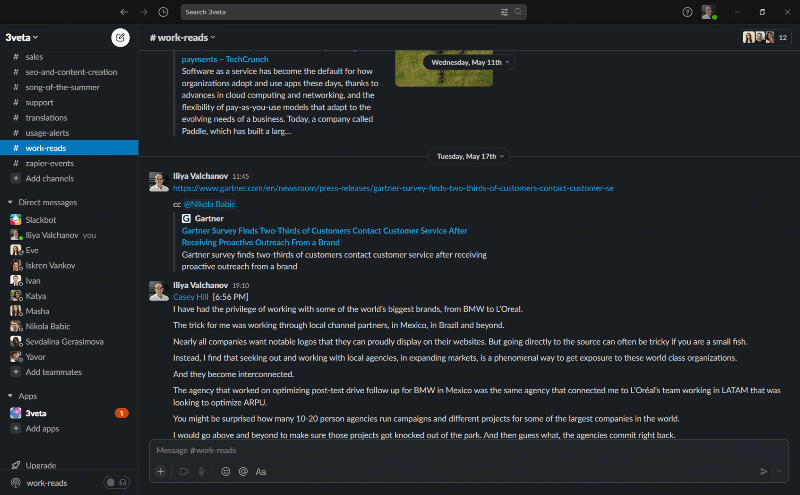Record an audio clip with microphone
This screenshot has width=800, height=495.
[x=202, y=472]
